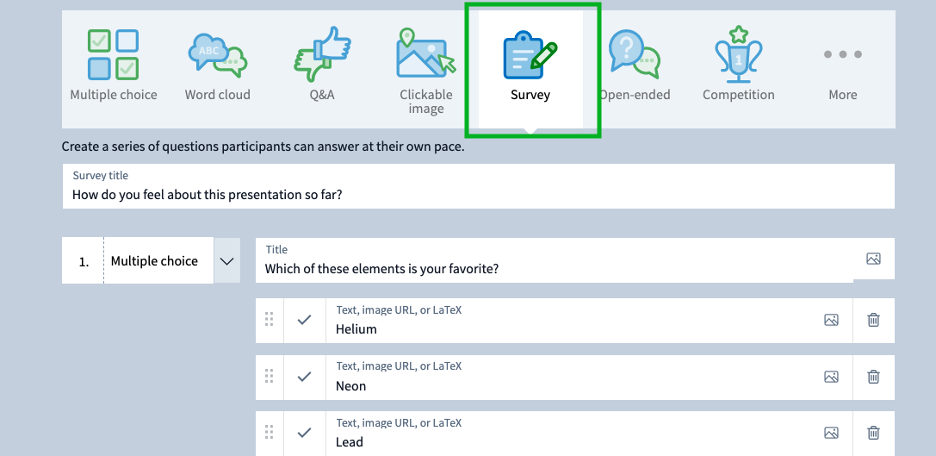Add image to the question title
936x456 pixels.
click(873, 258)
